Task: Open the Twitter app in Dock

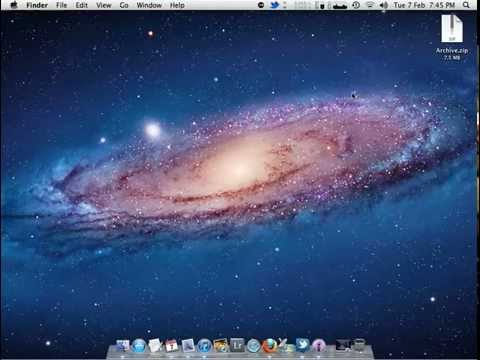Action: click(x=302, y=345)
